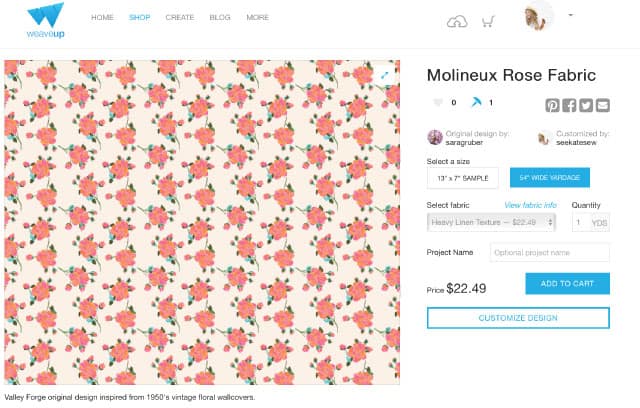
Task: Open the View fabric info link
Action: [530, 205]
